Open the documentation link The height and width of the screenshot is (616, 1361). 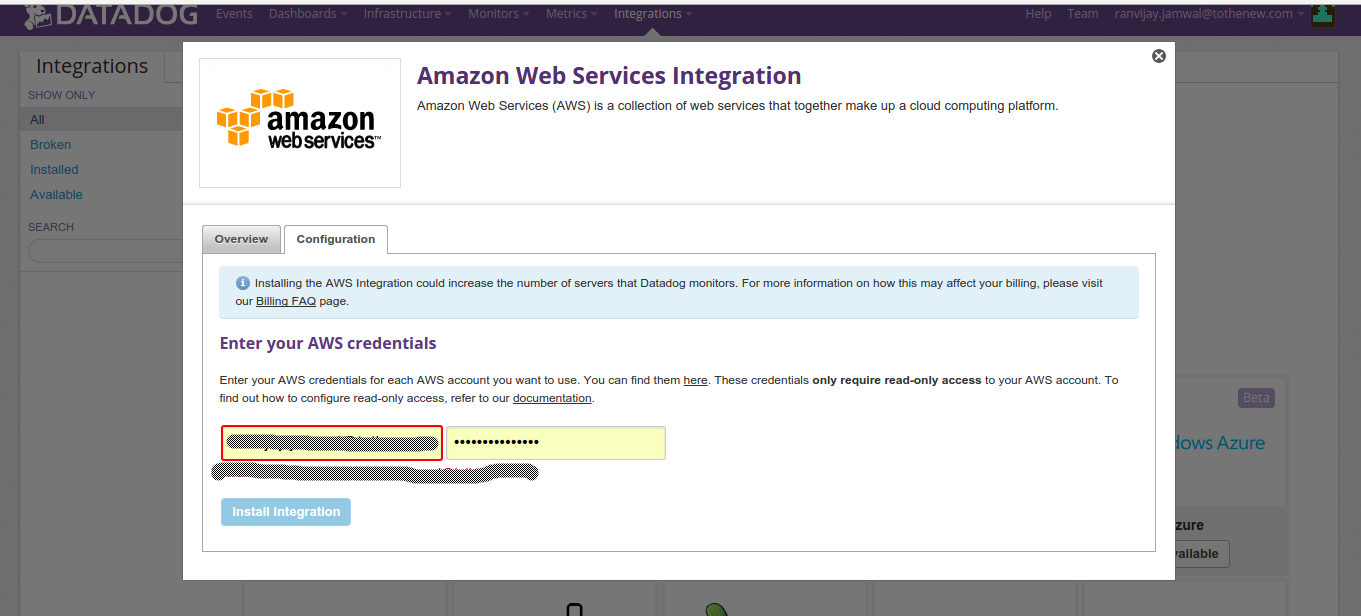click(x=552, y=399)
